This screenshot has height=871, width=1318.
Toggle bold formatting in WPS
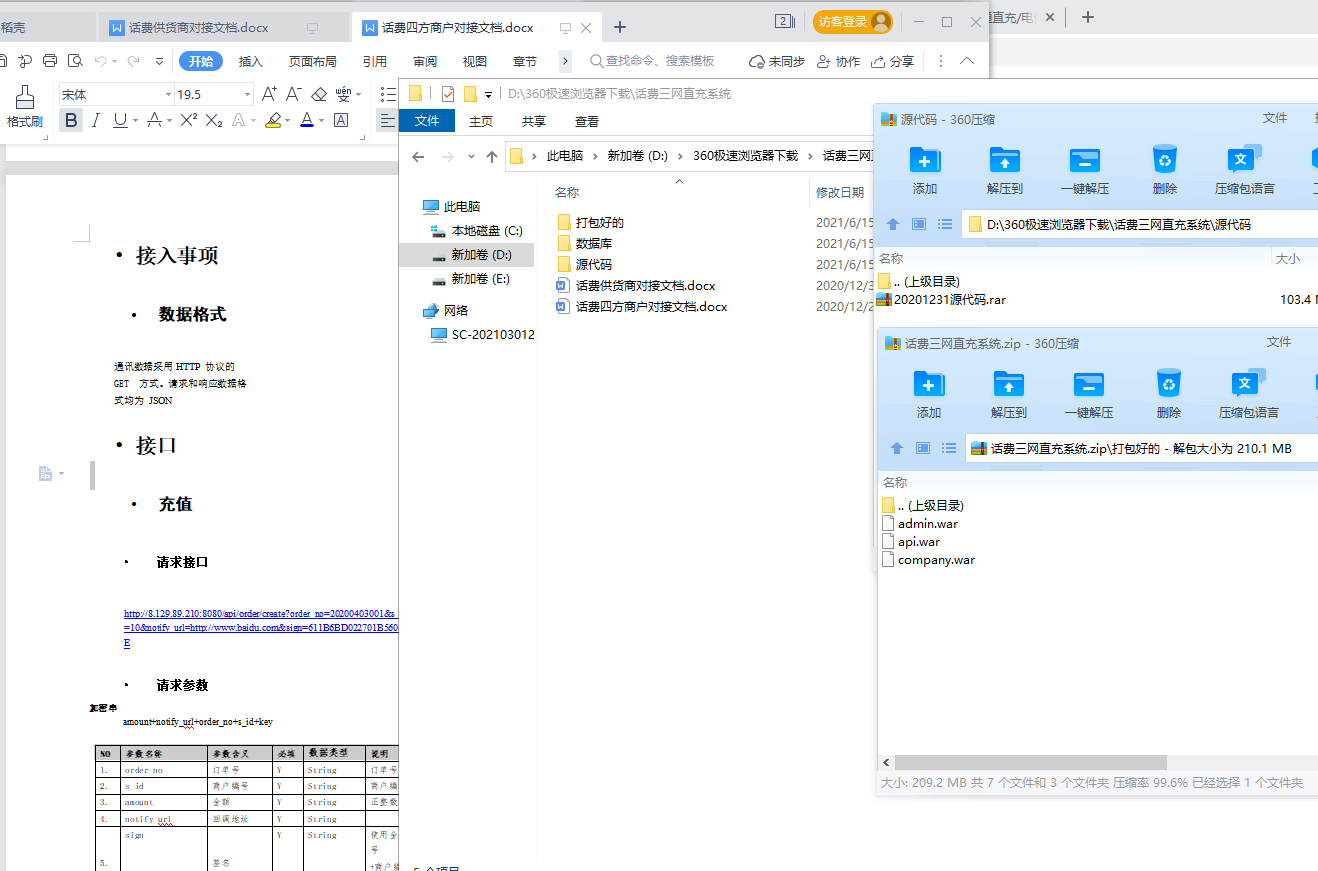tap(71, 120)
